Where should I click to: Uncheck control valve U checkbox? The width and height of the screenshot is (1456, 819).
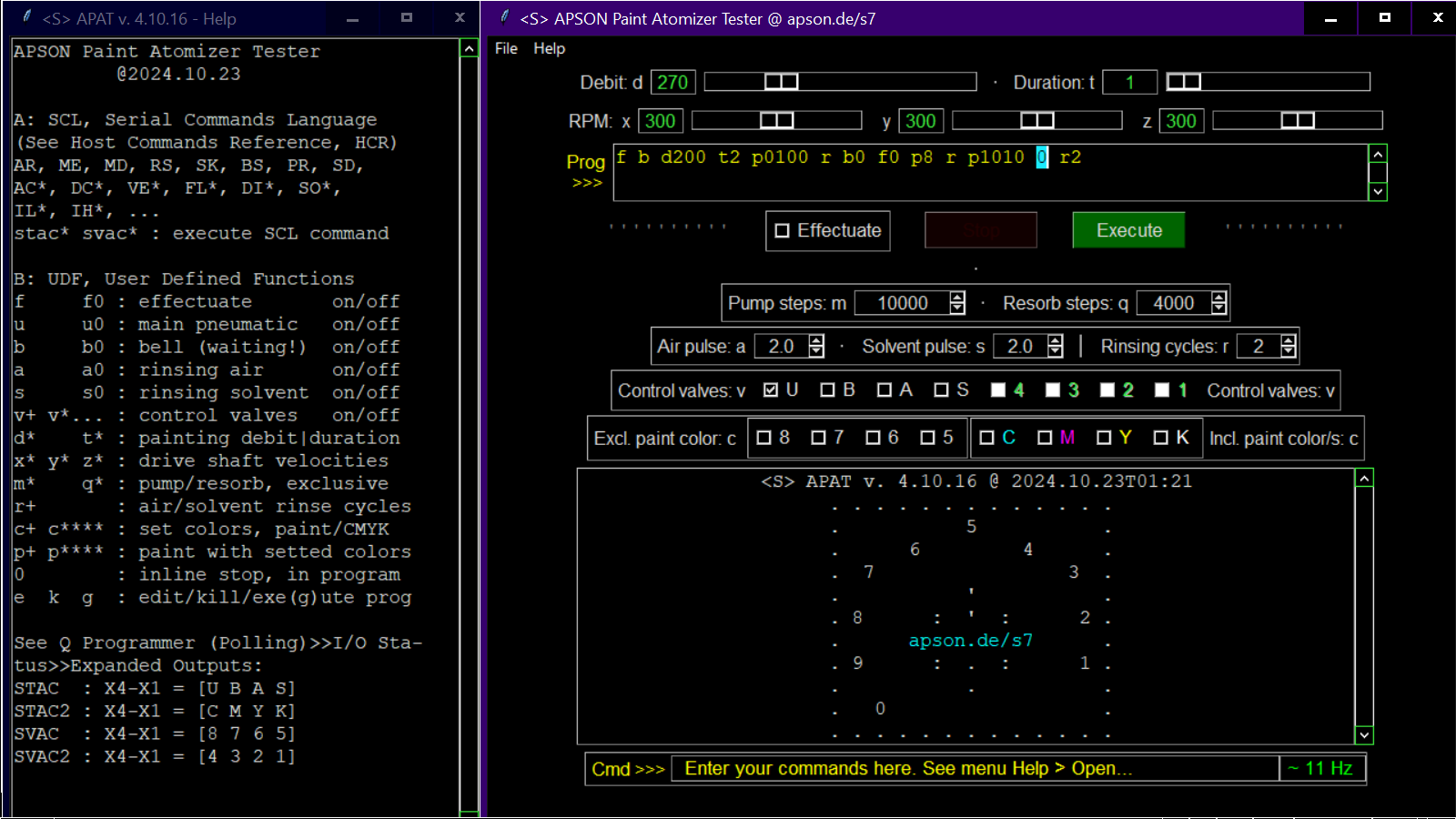[771, 390]
